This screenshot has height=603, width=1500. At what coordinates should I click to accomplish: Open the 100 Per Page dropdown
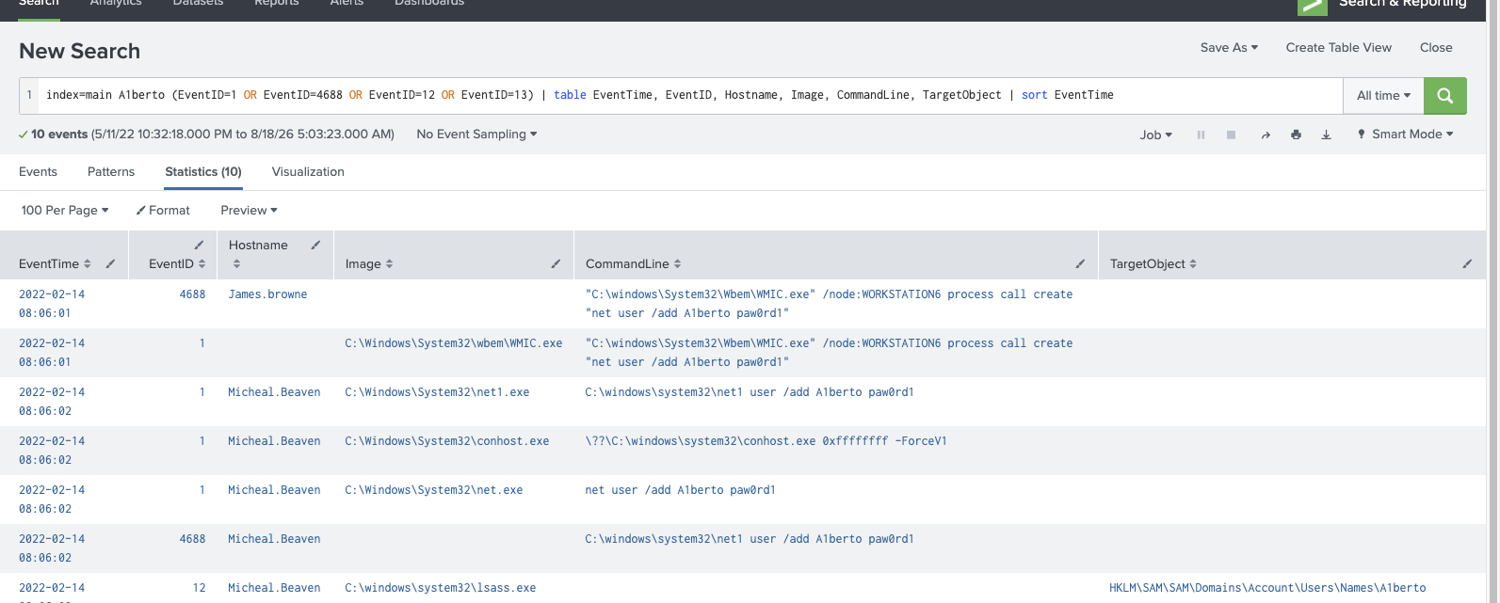tap(65, 210)
